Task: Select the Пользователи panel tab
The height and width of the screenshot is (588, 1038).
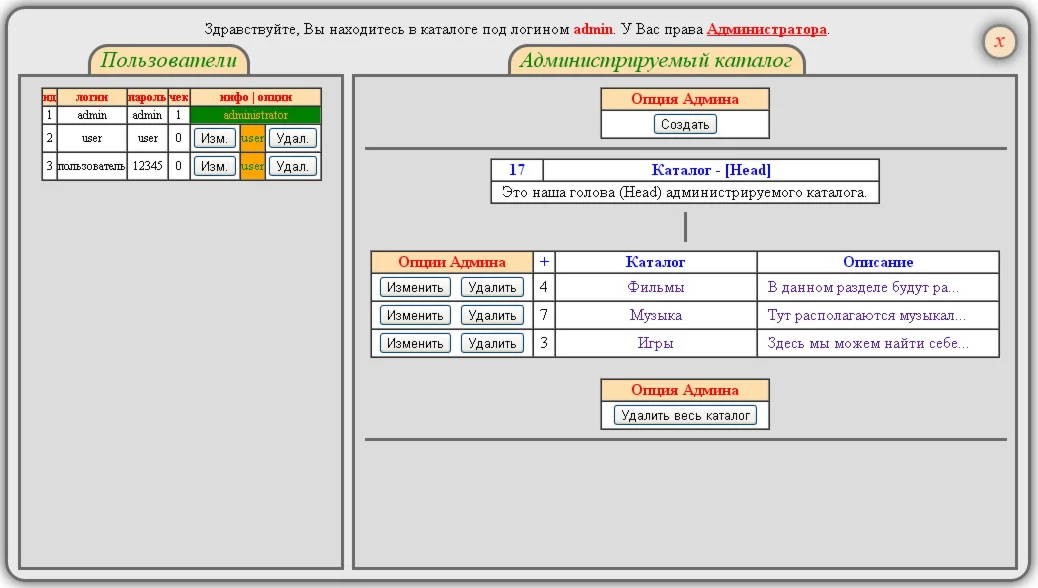Action: point(168,60)
